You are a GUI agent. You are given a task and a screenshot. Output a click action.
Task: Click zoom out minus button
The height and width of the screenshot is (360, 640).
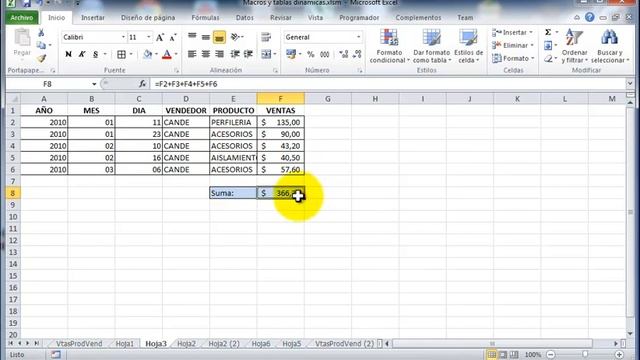coord(551,355)
